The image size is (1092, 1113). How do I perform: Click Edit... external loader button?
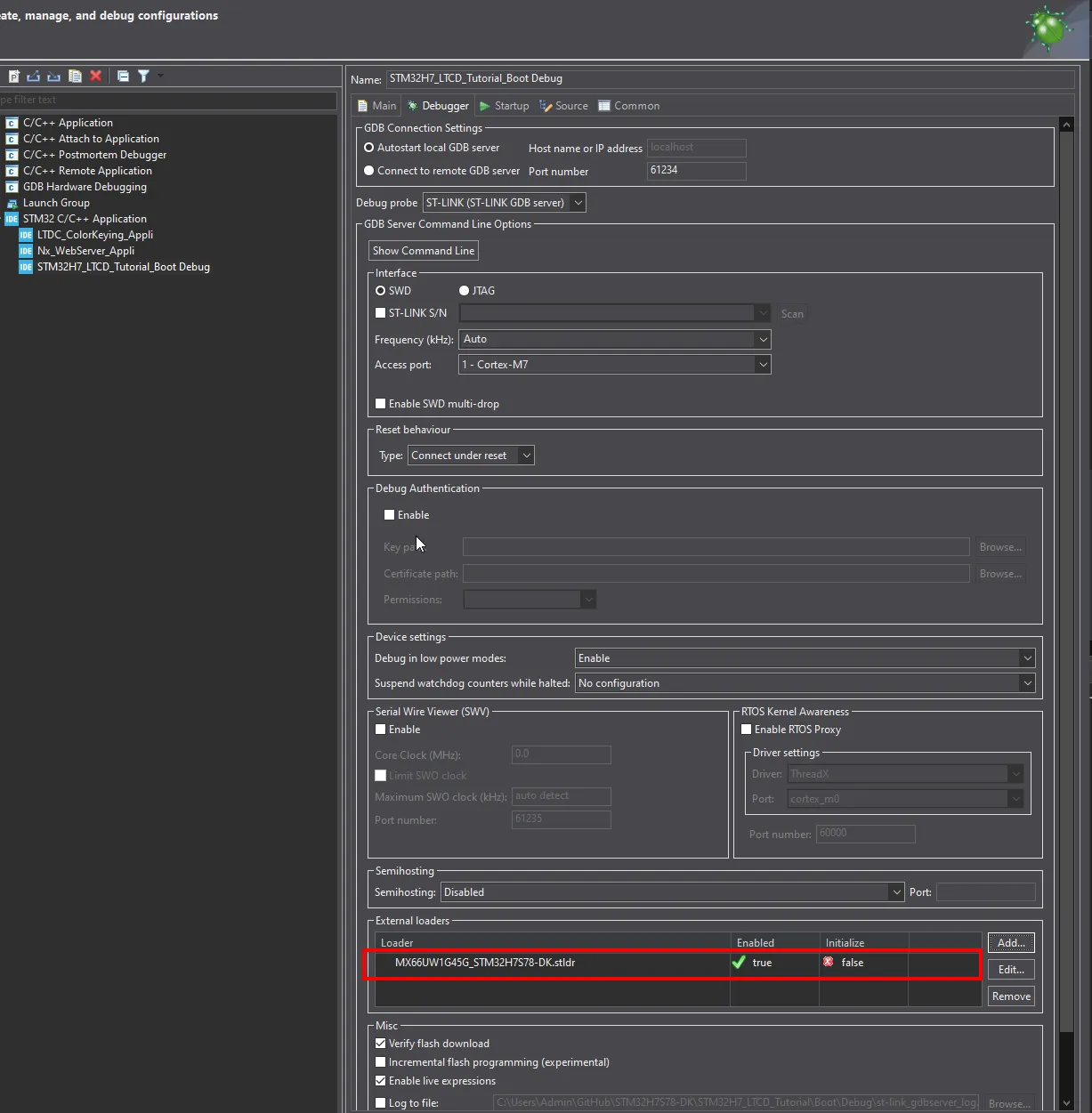[x=1011, y=970]
